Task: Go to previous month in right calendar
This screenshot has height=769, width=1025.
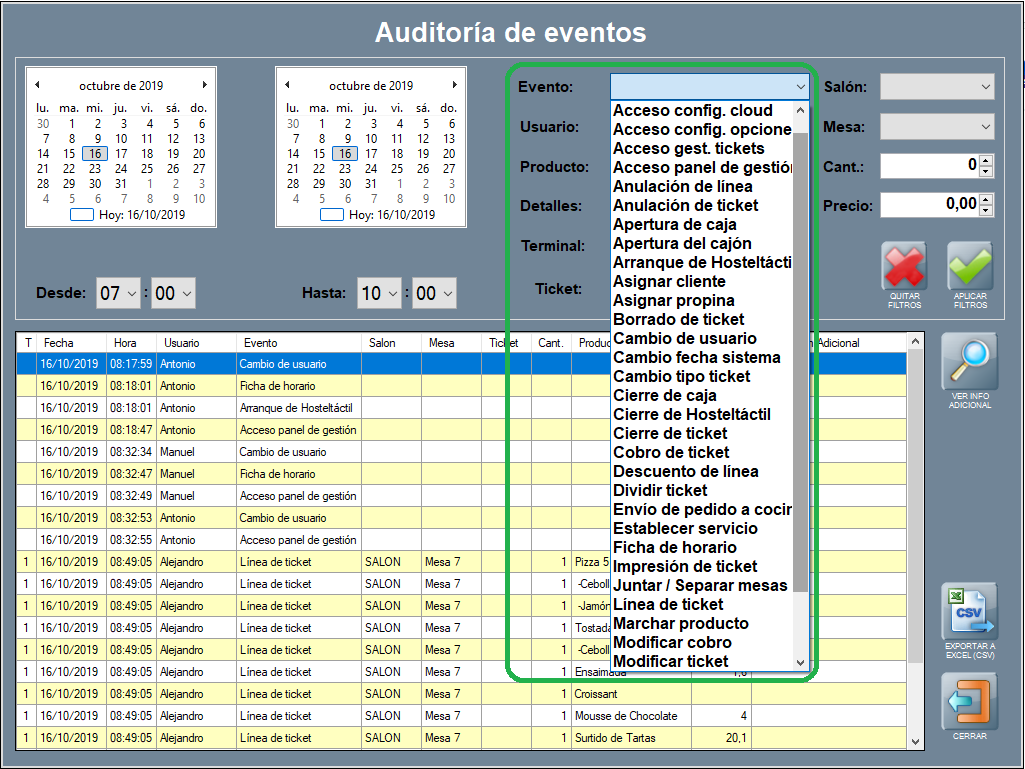Action: pos(287,85)
